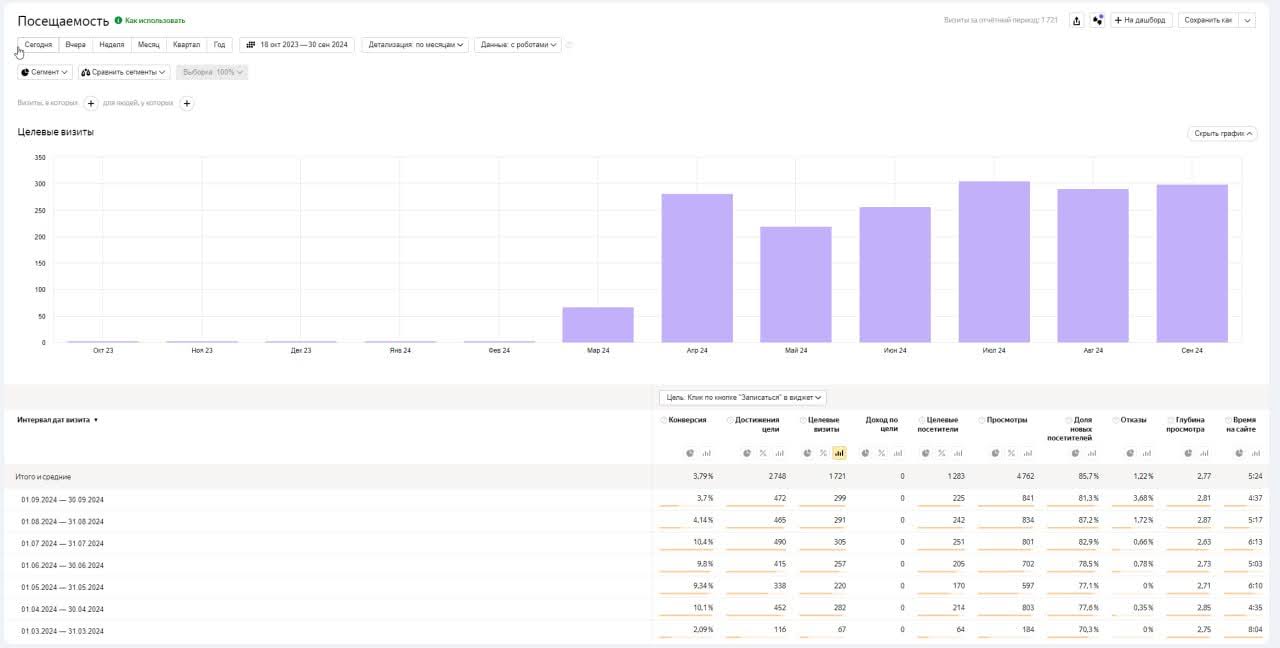Open the dots icon next to export

[x=1097, y=20]
